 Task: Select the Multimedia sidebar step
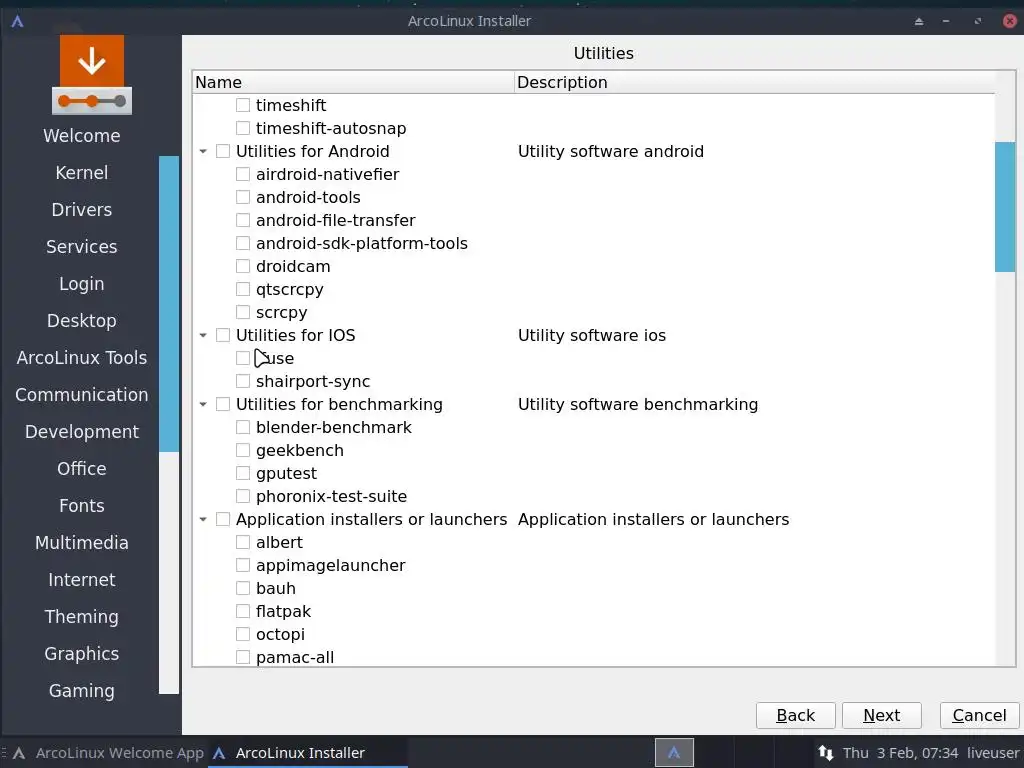[82, 543]
